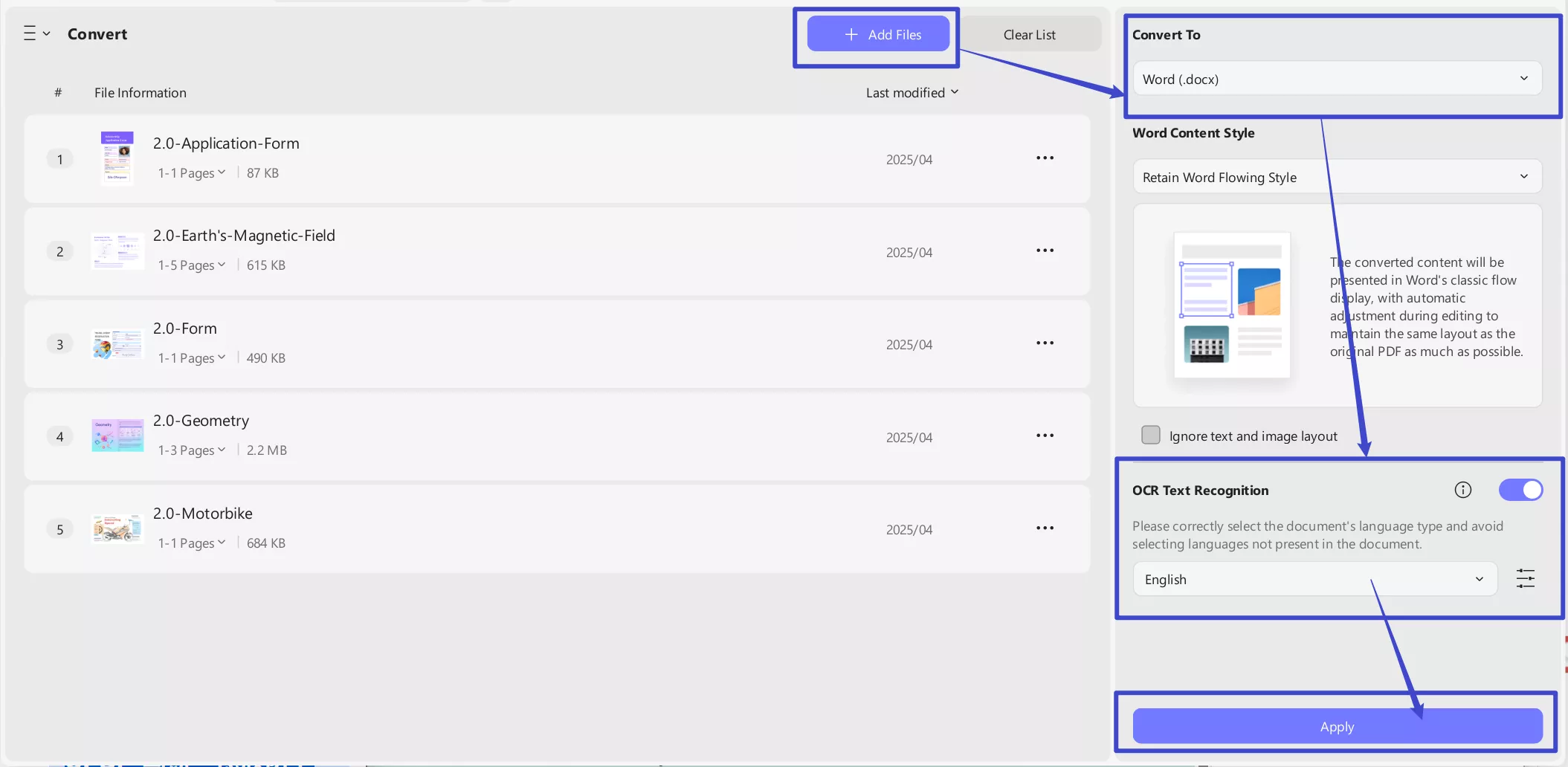Toggle the chevron beside the hamburger menu
The image size is (1568, 767).
click(46, 33)
